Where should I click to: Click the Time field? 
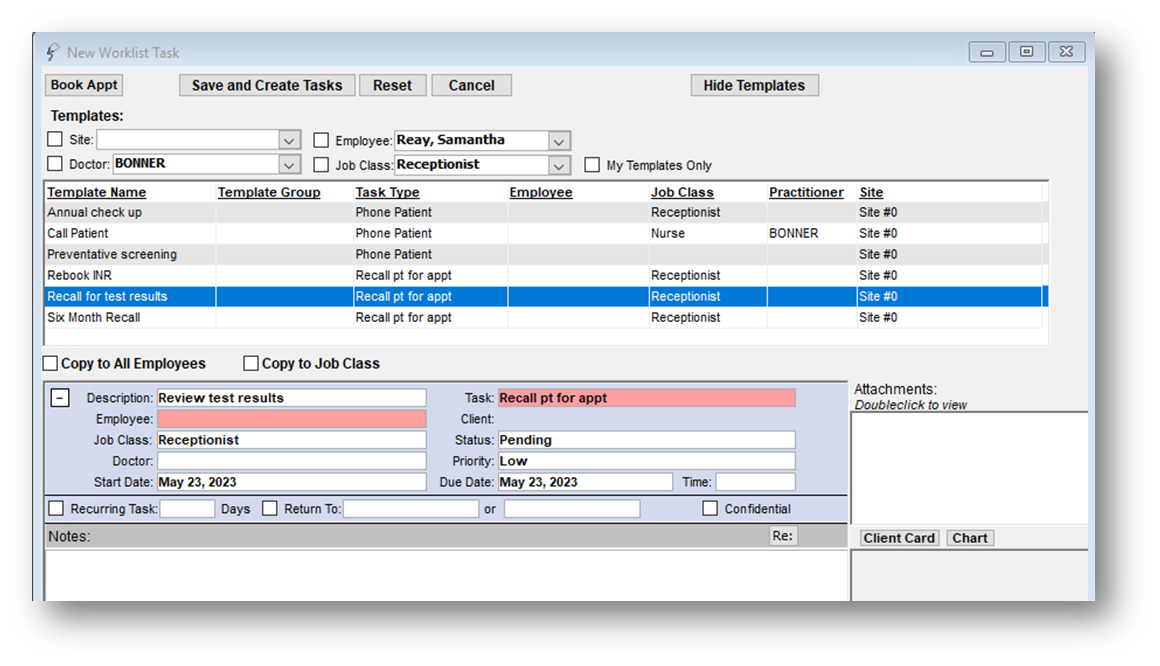(x=755, y=482)
